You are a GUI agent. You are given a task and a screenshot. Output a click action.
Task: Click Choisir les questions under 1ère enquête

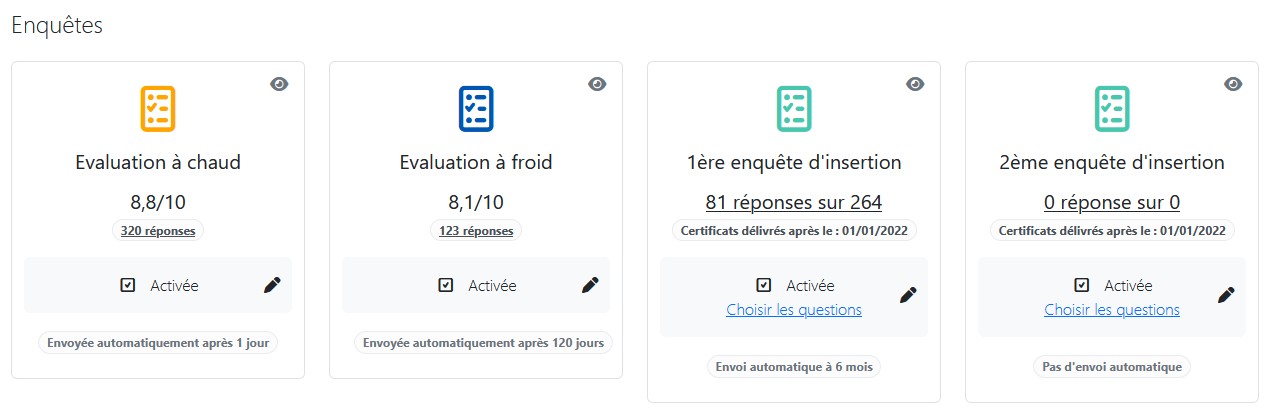tap(794, 310)
